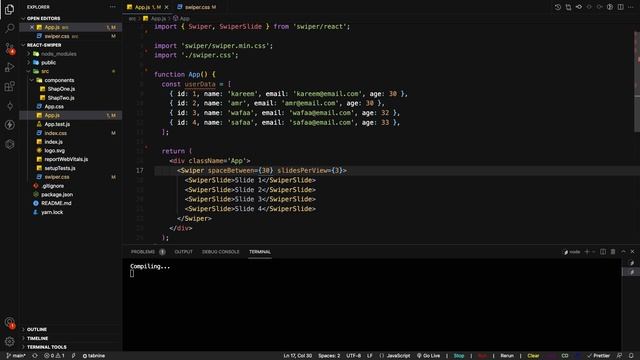The image size is (640, 360).
Task: Click Ln 17, Col 30 position indicator
Action: click(x=298, y=356)
